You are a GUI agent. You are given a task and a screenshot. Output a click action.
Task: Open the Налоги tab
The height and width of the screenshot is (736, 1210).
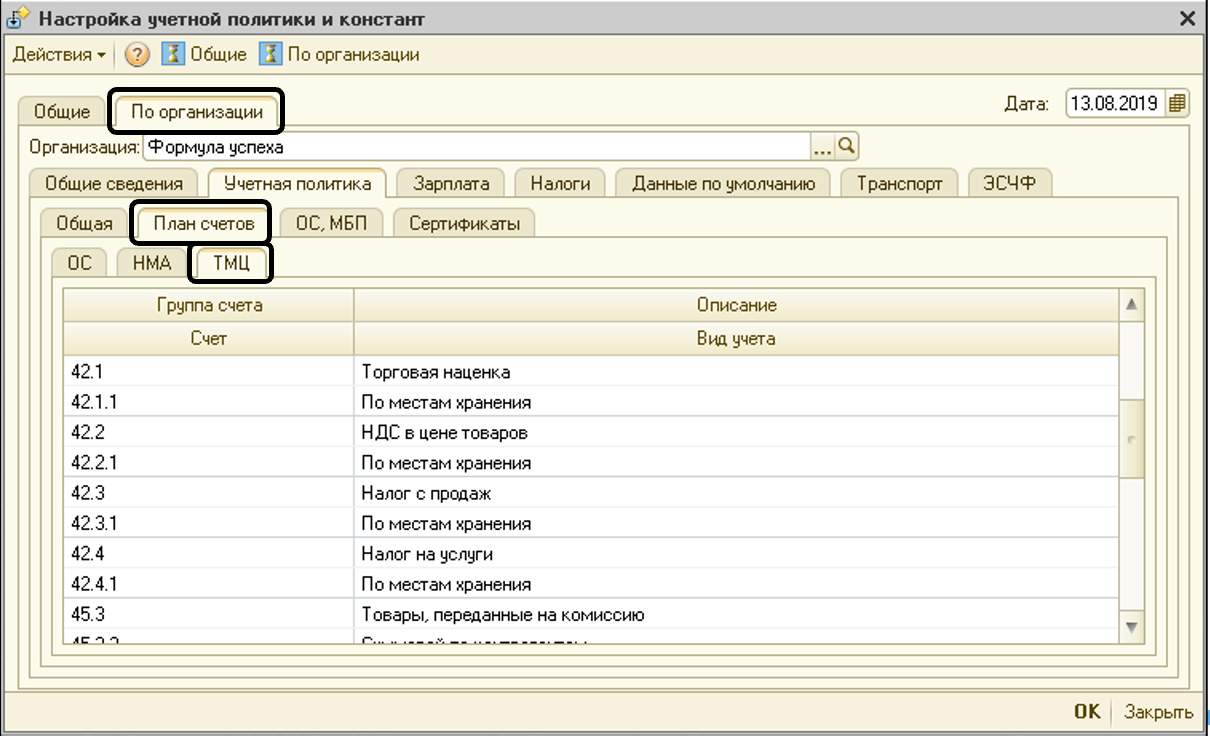[x=560, y=184]
